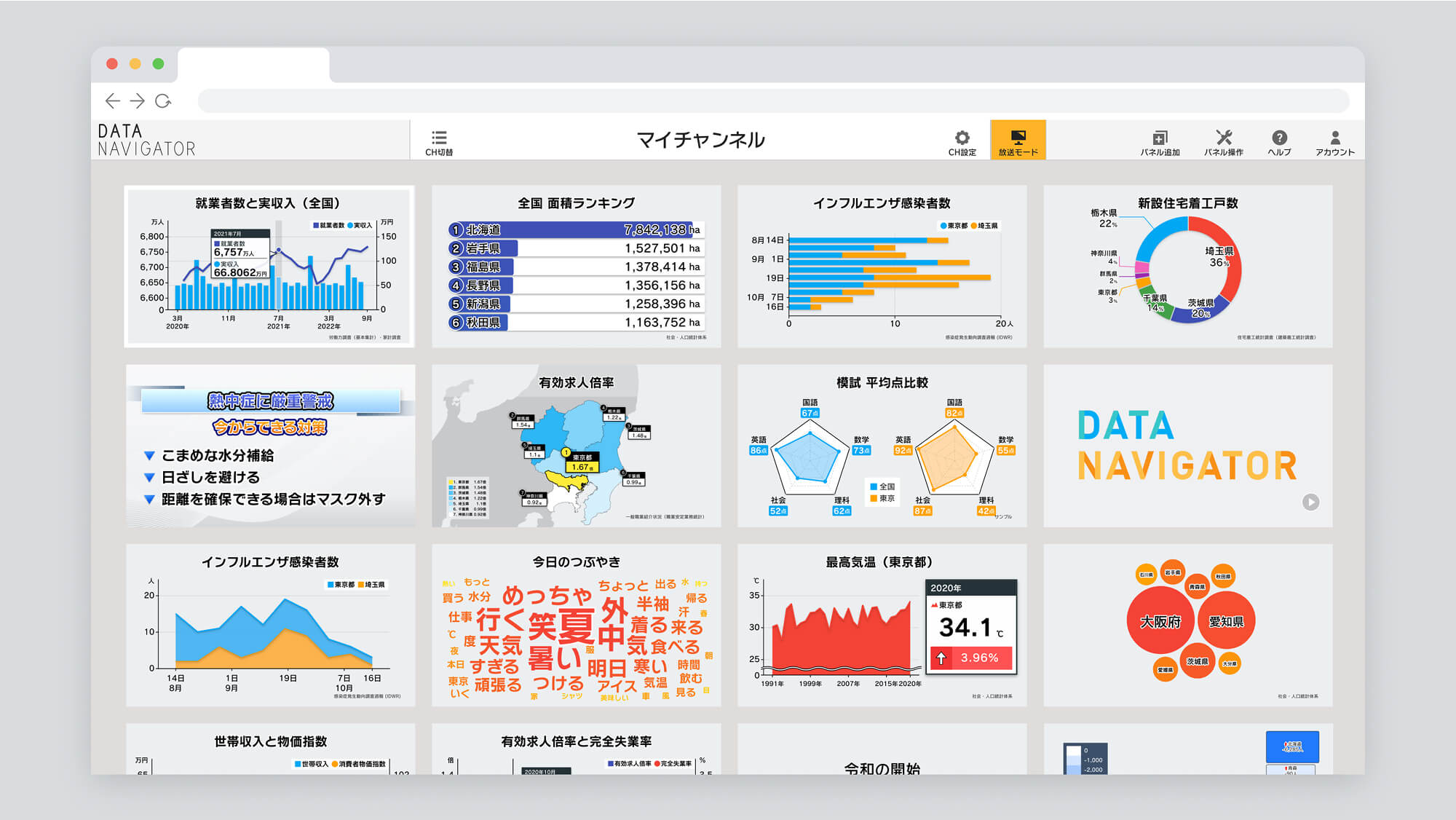Go back in the browser
The height and width of the screenshot is (820, 1456).
tap(112, 100)
